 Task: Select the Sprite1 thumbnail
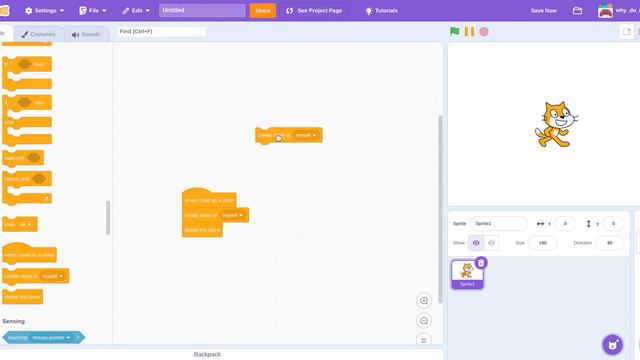(x=467, y=274)
